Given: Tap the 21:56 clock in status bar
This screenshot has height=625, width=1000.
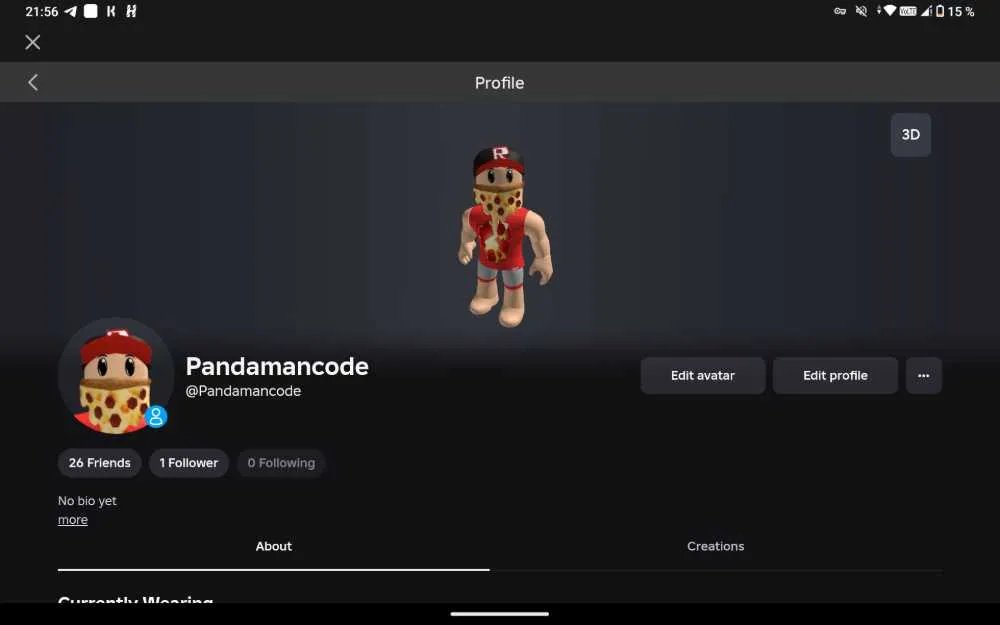Looking at the screenshot, I should (x=41, y=11).
